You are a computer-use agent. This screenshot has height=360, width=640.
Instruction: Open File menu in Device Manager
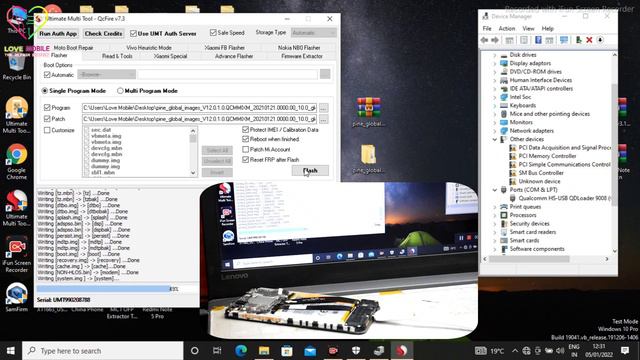point(487,29)
